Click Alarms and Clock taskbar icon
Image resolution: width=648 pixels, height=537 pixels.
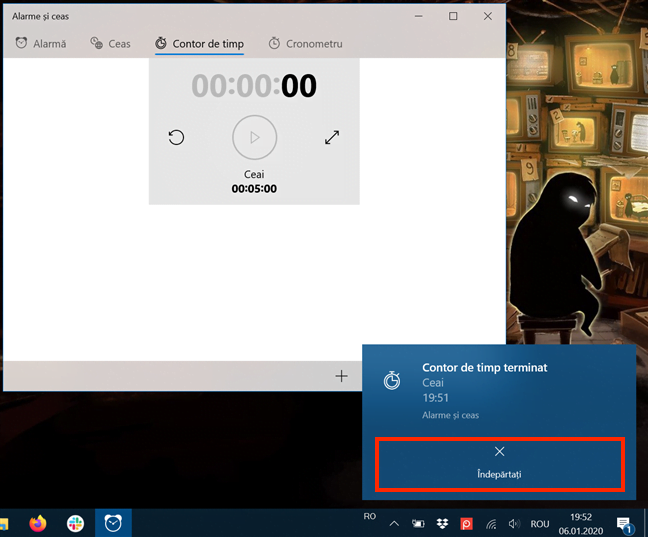(113, 523)
